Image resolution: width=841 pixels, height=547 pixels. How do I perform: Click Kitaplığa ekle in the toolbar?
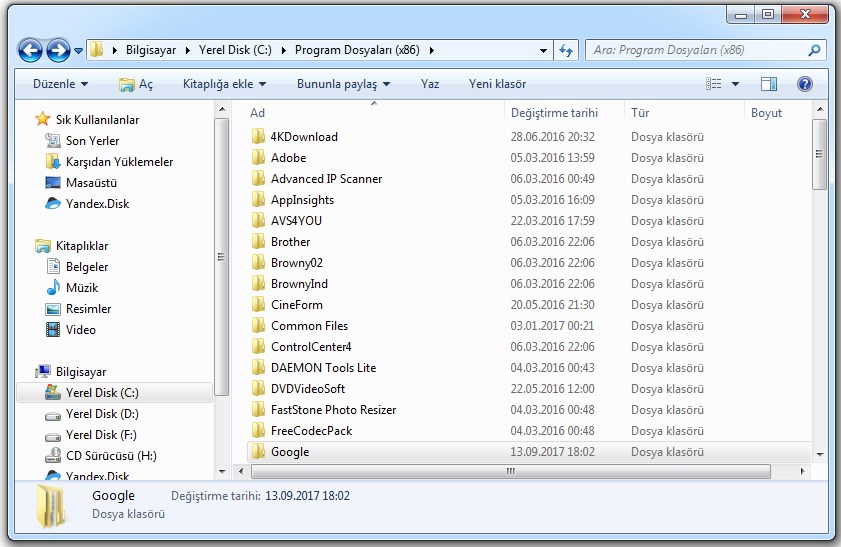click(224, 84)
